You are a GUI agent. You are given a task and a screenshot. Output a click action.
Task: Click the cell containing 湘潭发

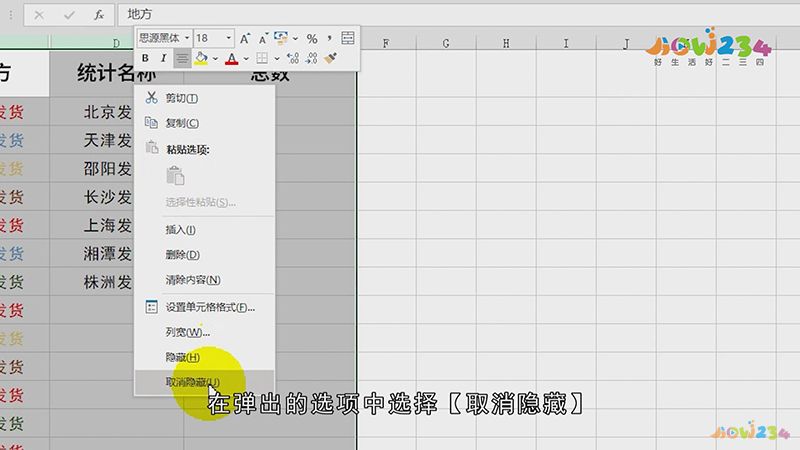(108, 253)
